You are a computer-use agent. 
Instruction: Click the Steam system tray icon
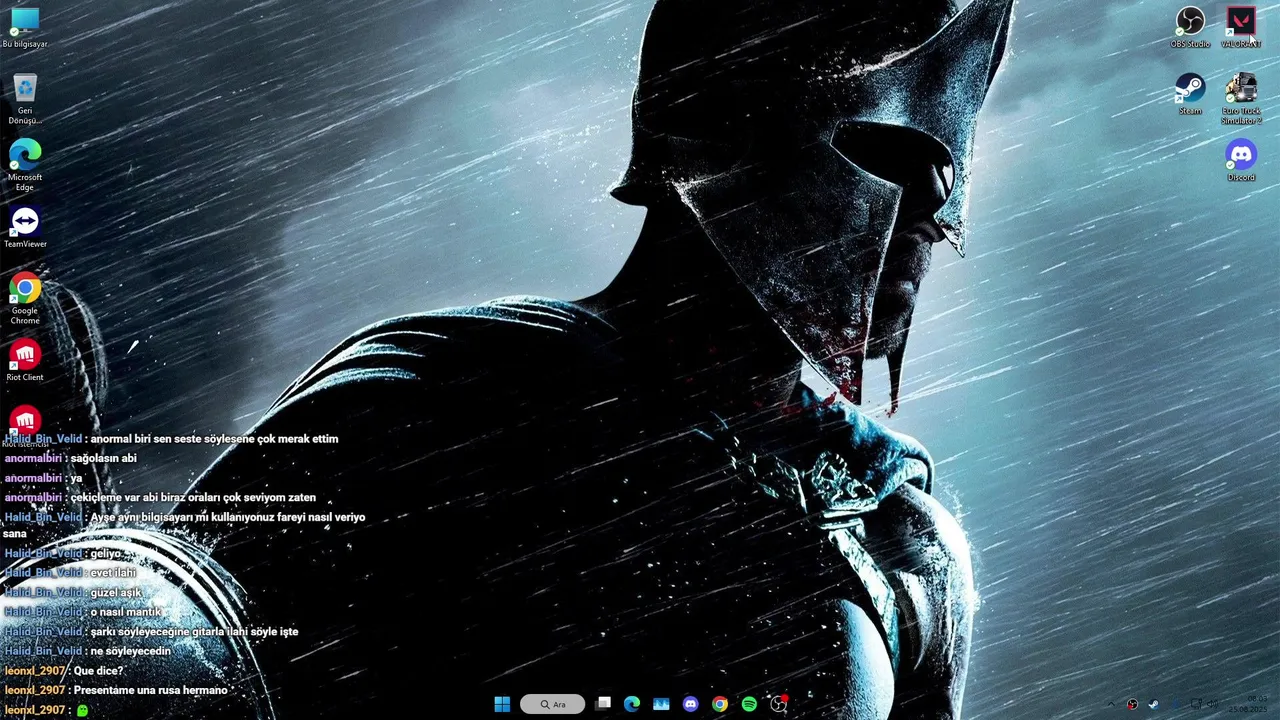click(x=1154, y=704)
